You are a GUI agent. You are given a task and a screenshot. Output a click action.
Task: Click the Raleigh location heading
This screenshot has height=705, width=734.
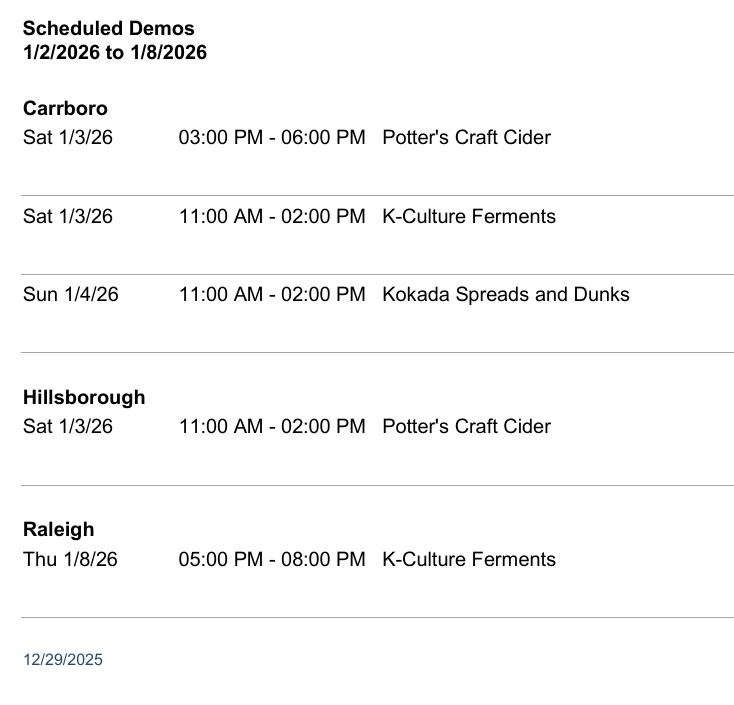click(58, 529)
